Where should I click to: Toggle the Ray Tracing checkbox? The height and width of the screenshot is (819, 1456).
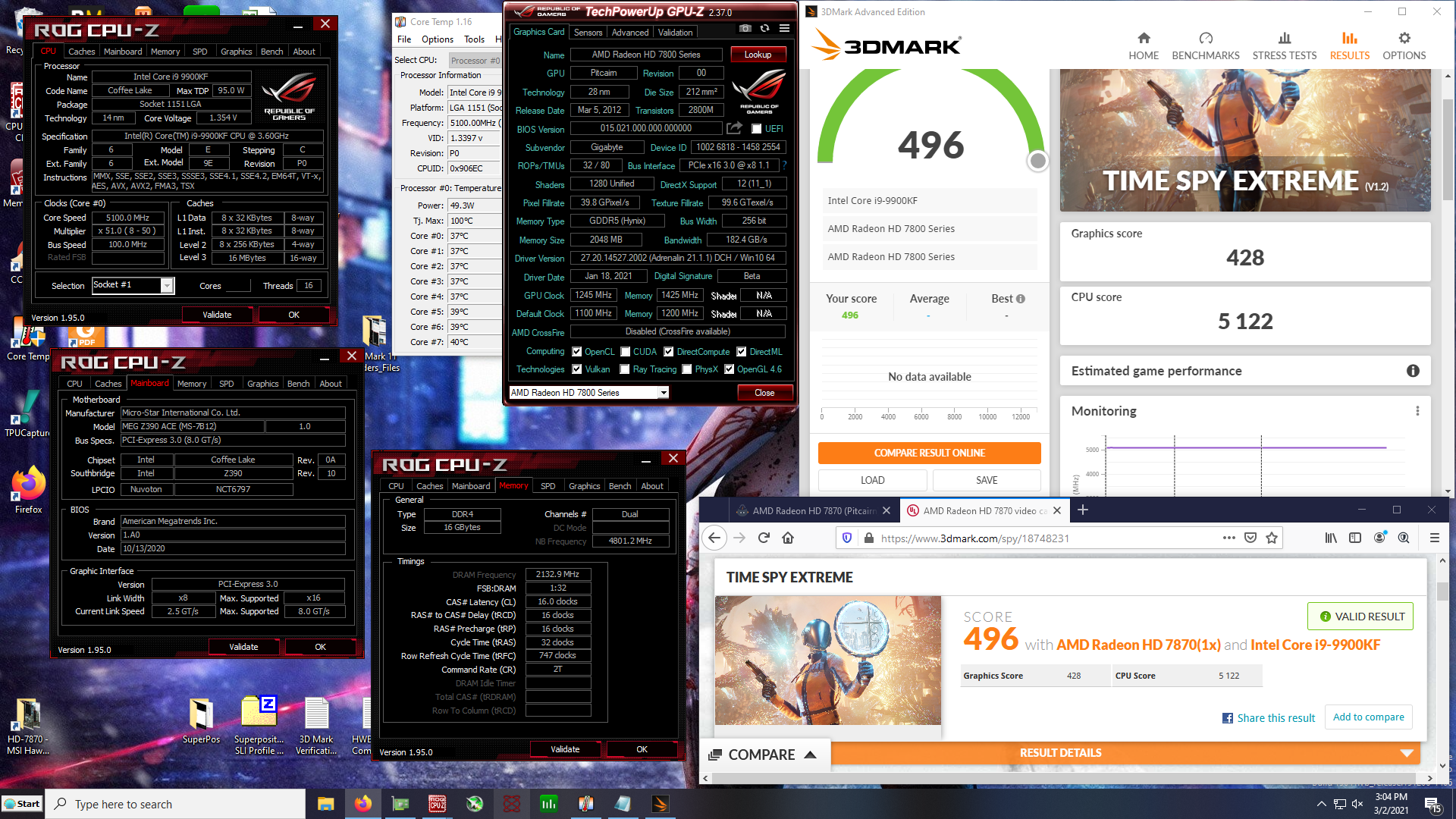[x=625, y=369]
